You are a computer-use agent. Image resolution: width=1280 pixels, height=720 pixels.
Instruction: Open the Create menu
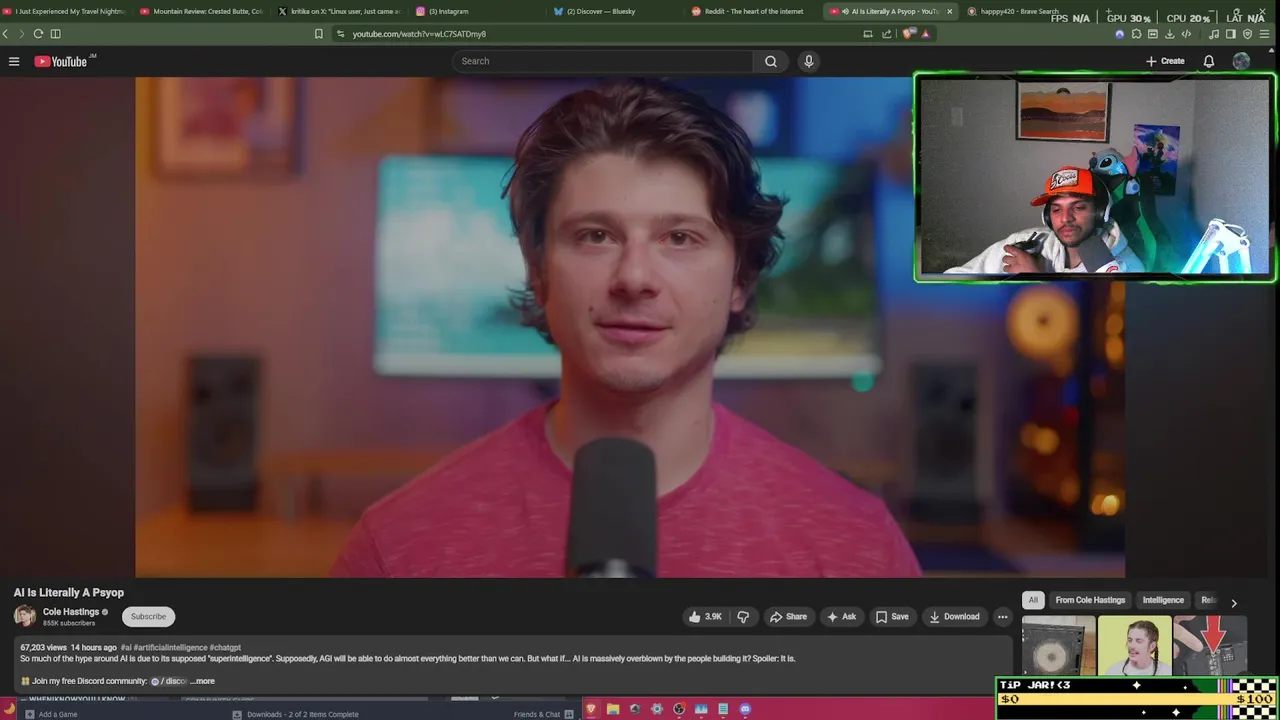click(x=1165, y=61)
